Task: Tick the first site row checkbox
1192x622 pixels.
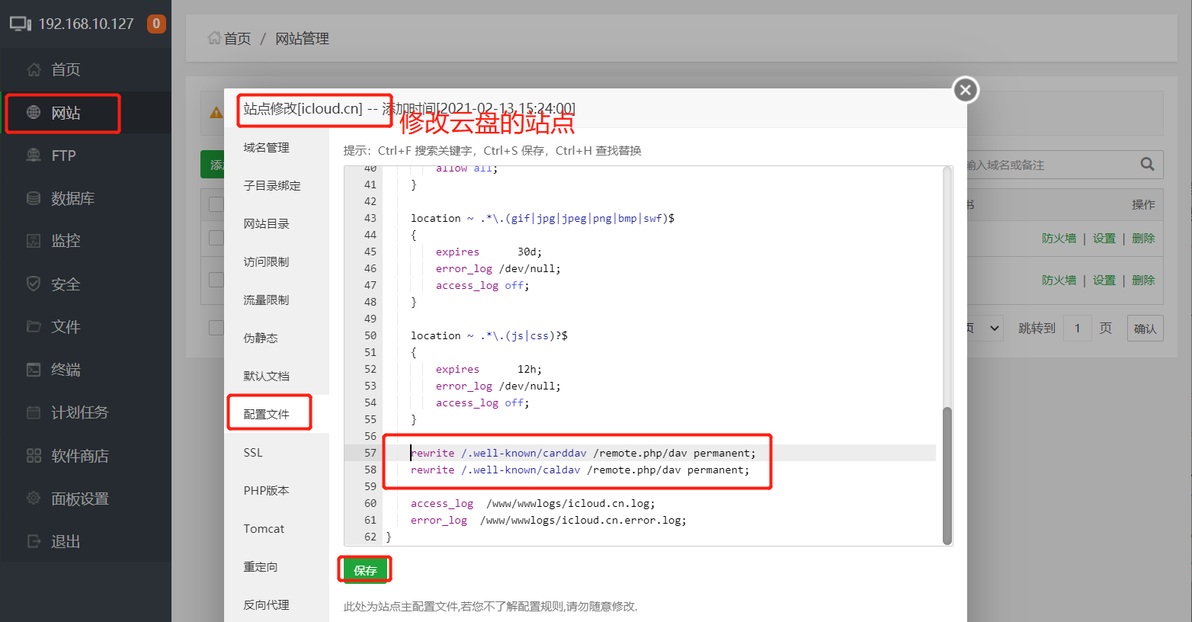Action: [x=216, y=238]
